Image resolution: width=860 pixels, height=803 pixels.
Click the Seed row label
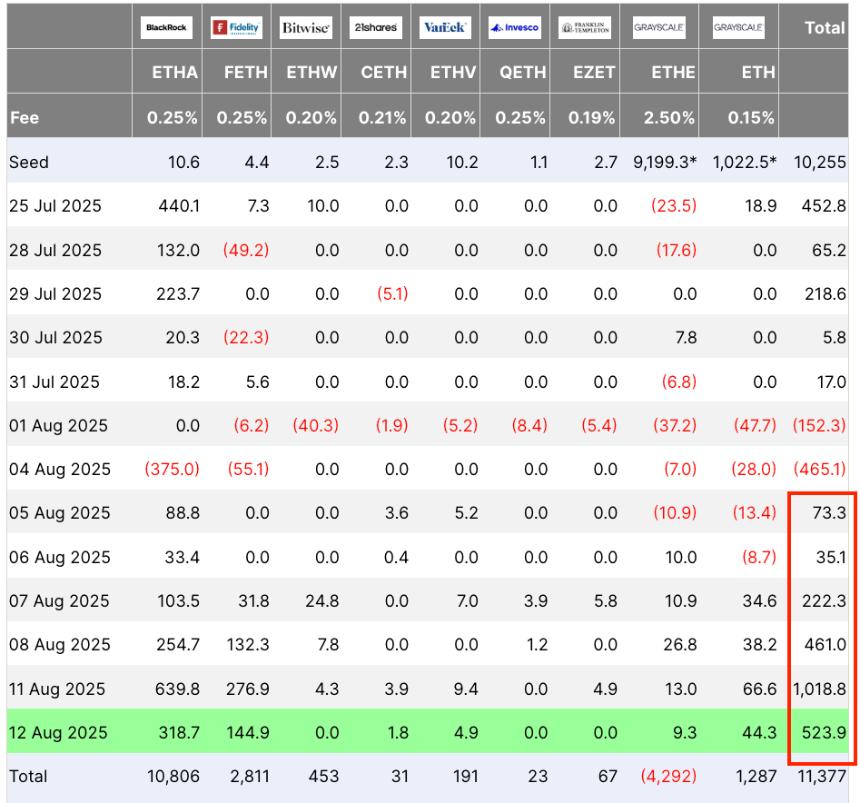coord(29,162)
